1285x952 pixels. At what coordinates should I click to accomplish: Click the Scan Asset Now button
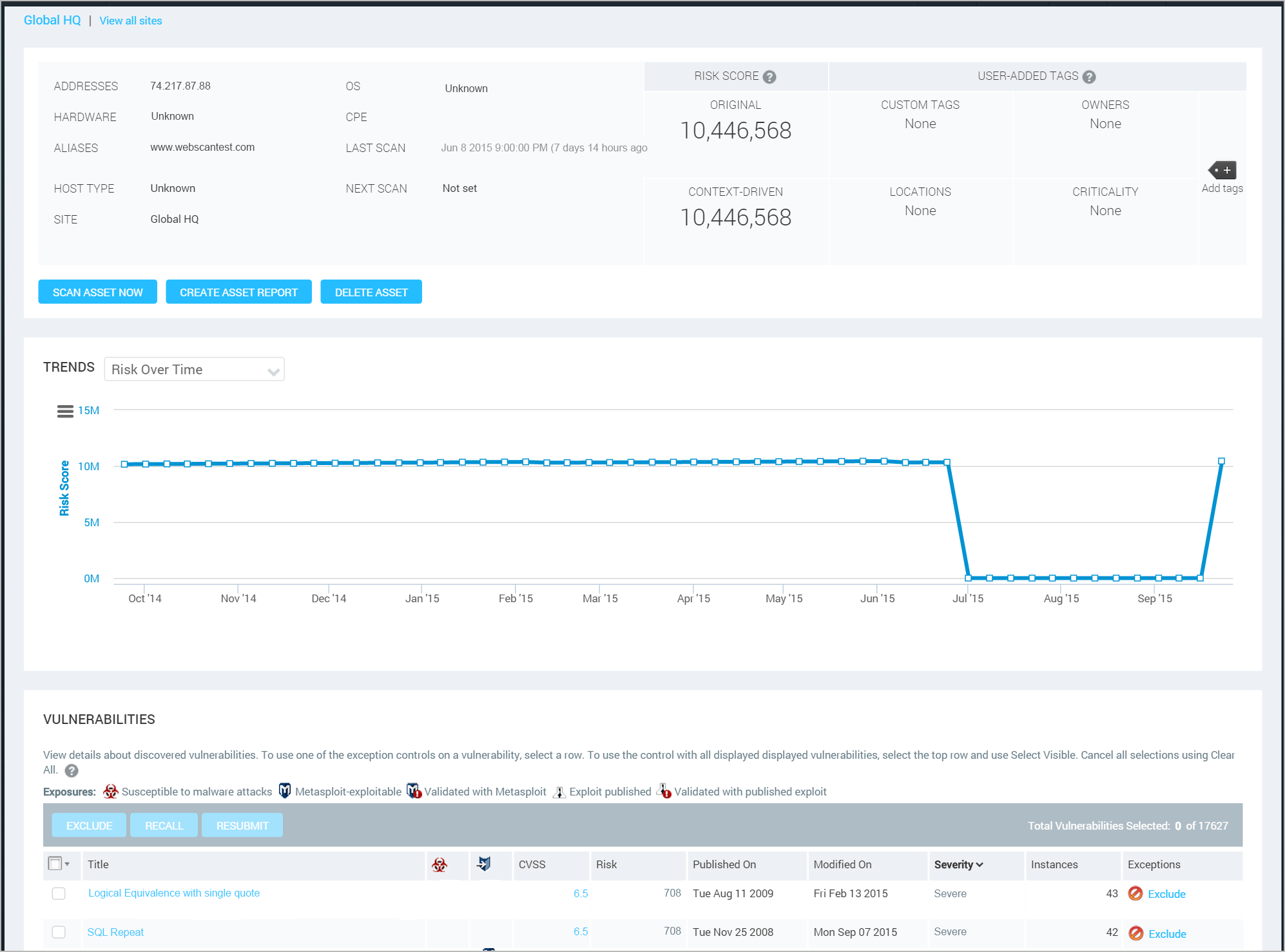97,292
